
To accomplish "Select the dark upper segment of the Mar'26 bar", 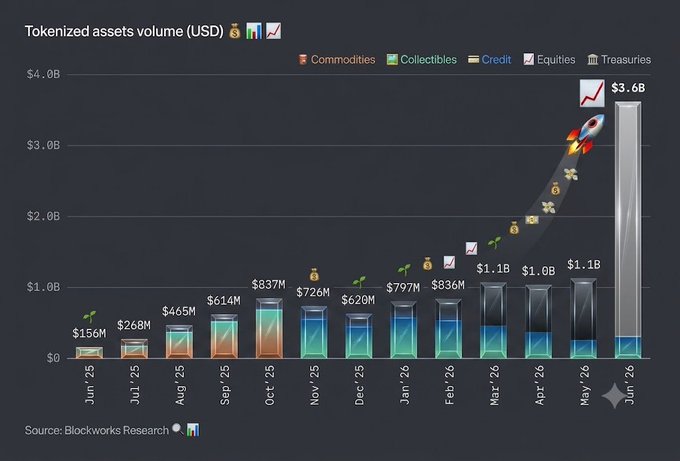I will click(494, 304).
